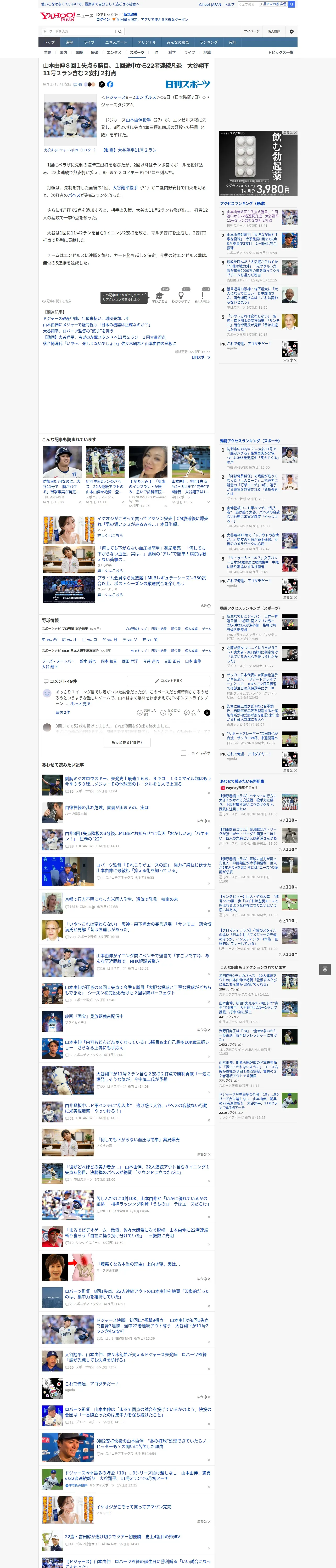Open related article ドジャース破産申請
336x1568 pixels.
[x=86, y=318]
